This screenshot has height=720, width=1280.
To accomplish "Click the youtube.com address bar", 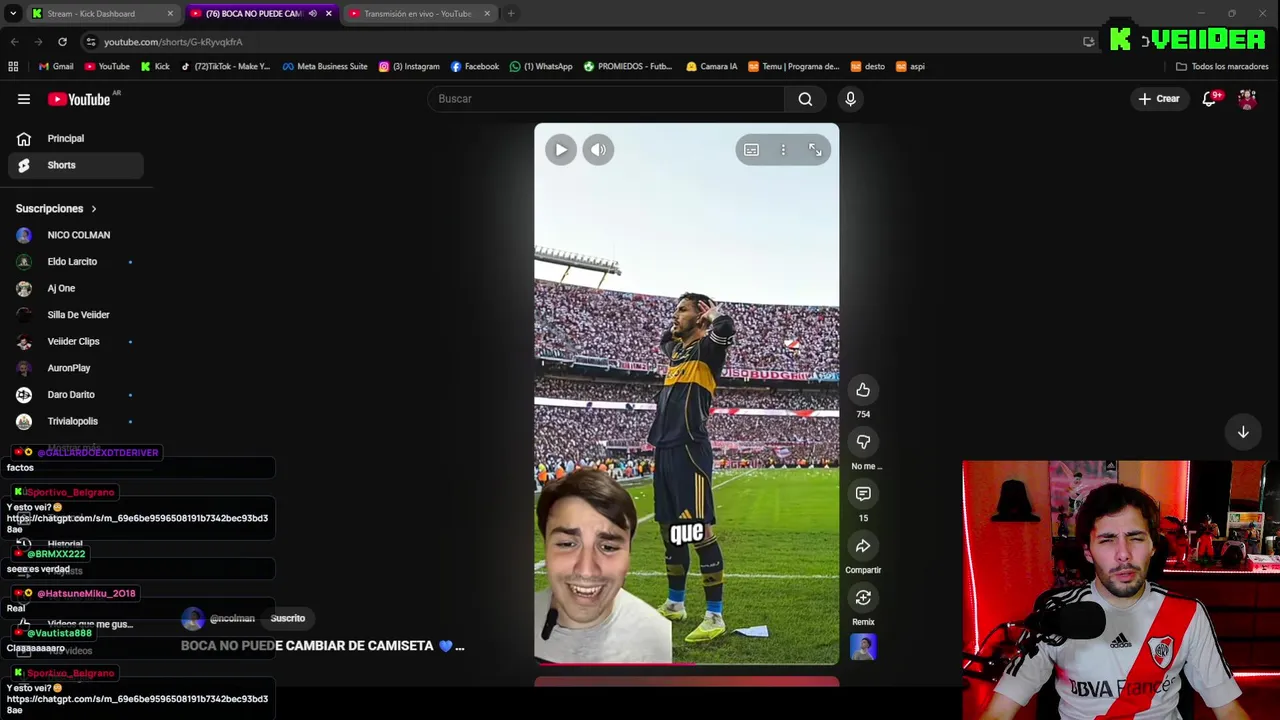I will tap(580, 42).
